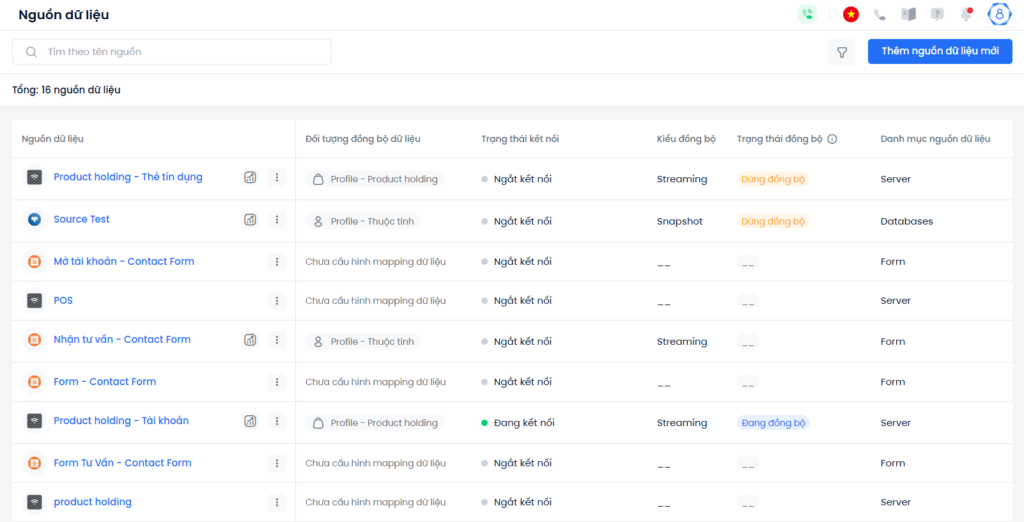The image size is (1024, 522).
Task: Open three-dot menu for POS row
Action: [x=277, y=301]
